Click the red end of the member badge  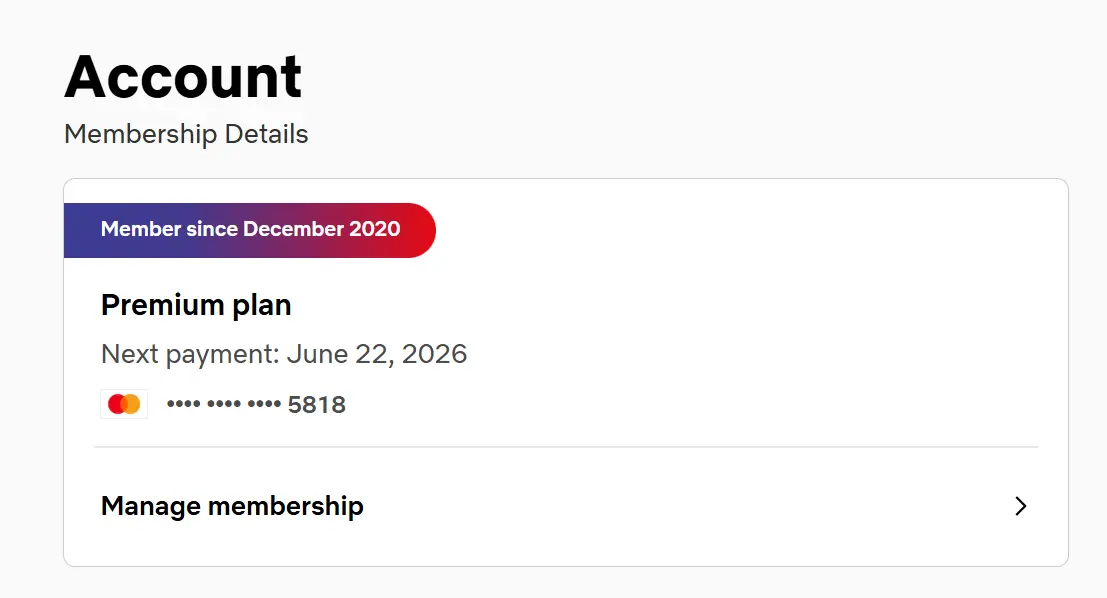click(417, 230)
